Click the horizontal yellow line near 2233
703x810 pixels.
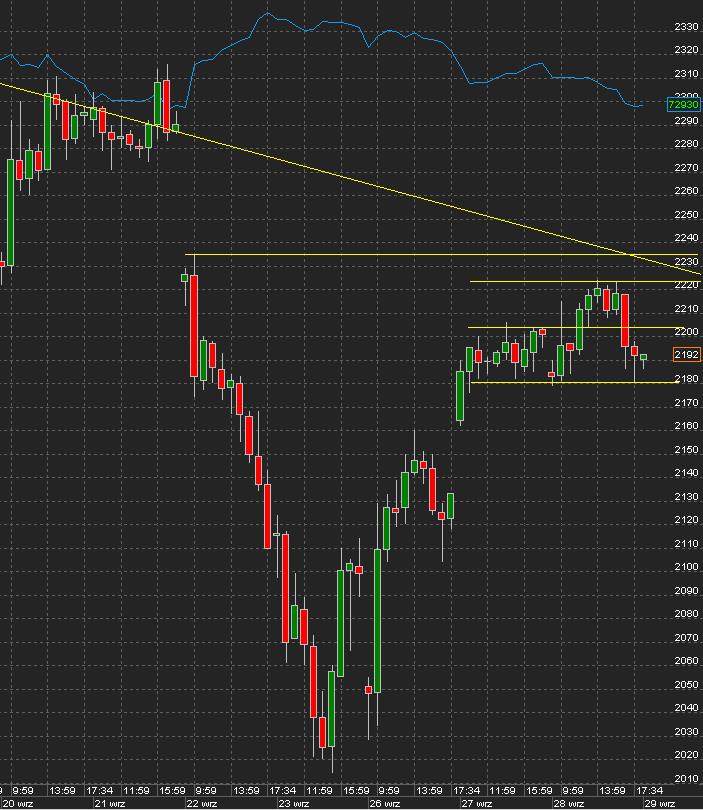click(x=400, y=255)
